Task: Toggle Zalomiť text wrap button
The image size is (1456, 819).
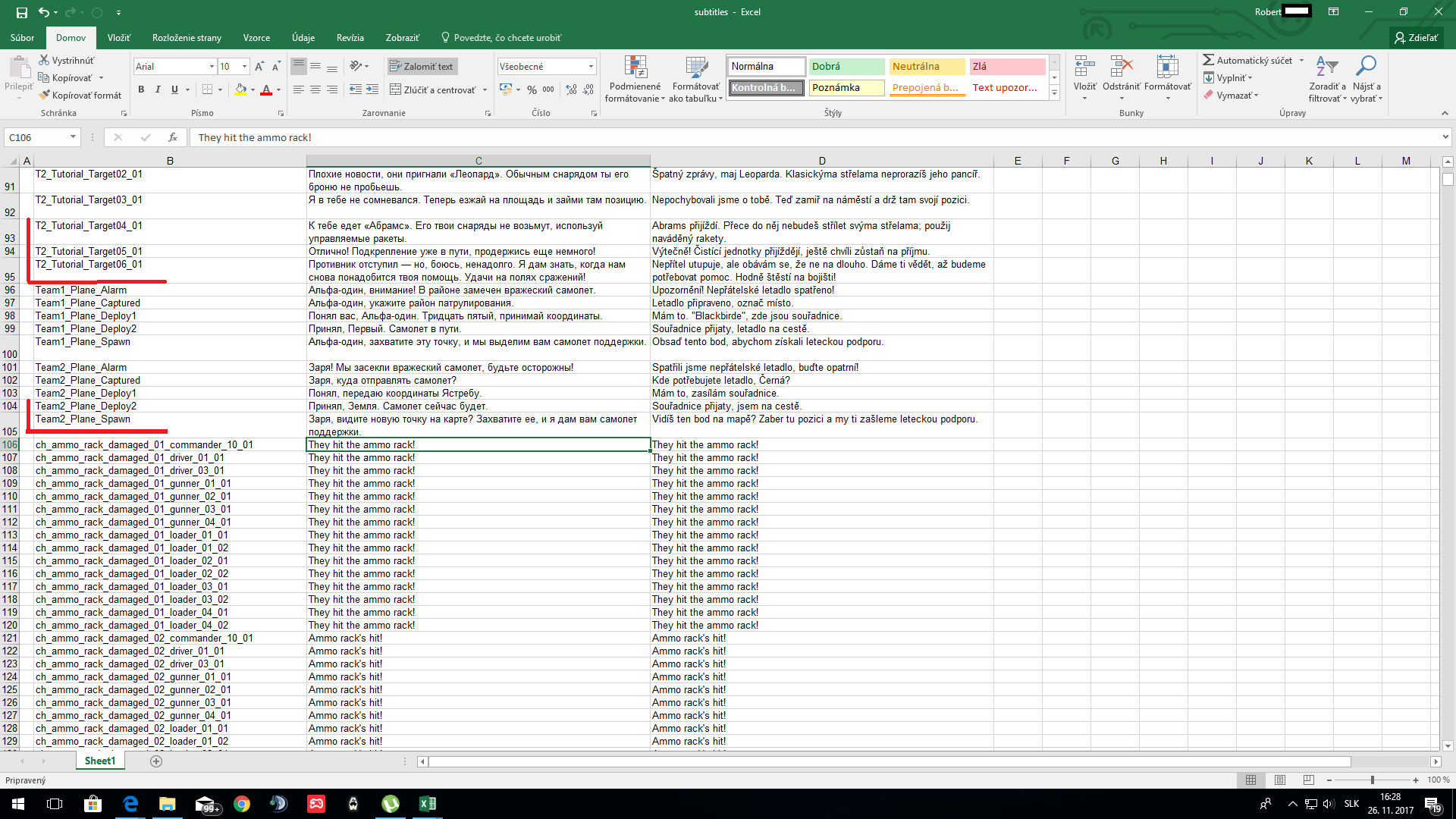Action: [x=422, y=67]
